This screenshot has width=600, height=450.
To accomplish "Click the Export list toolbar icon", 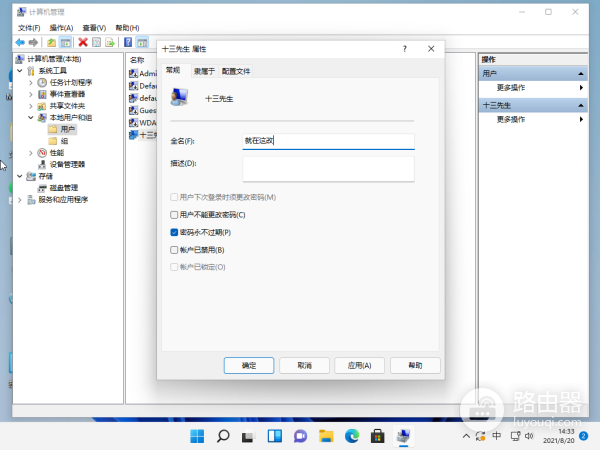I will click(110, 42).
